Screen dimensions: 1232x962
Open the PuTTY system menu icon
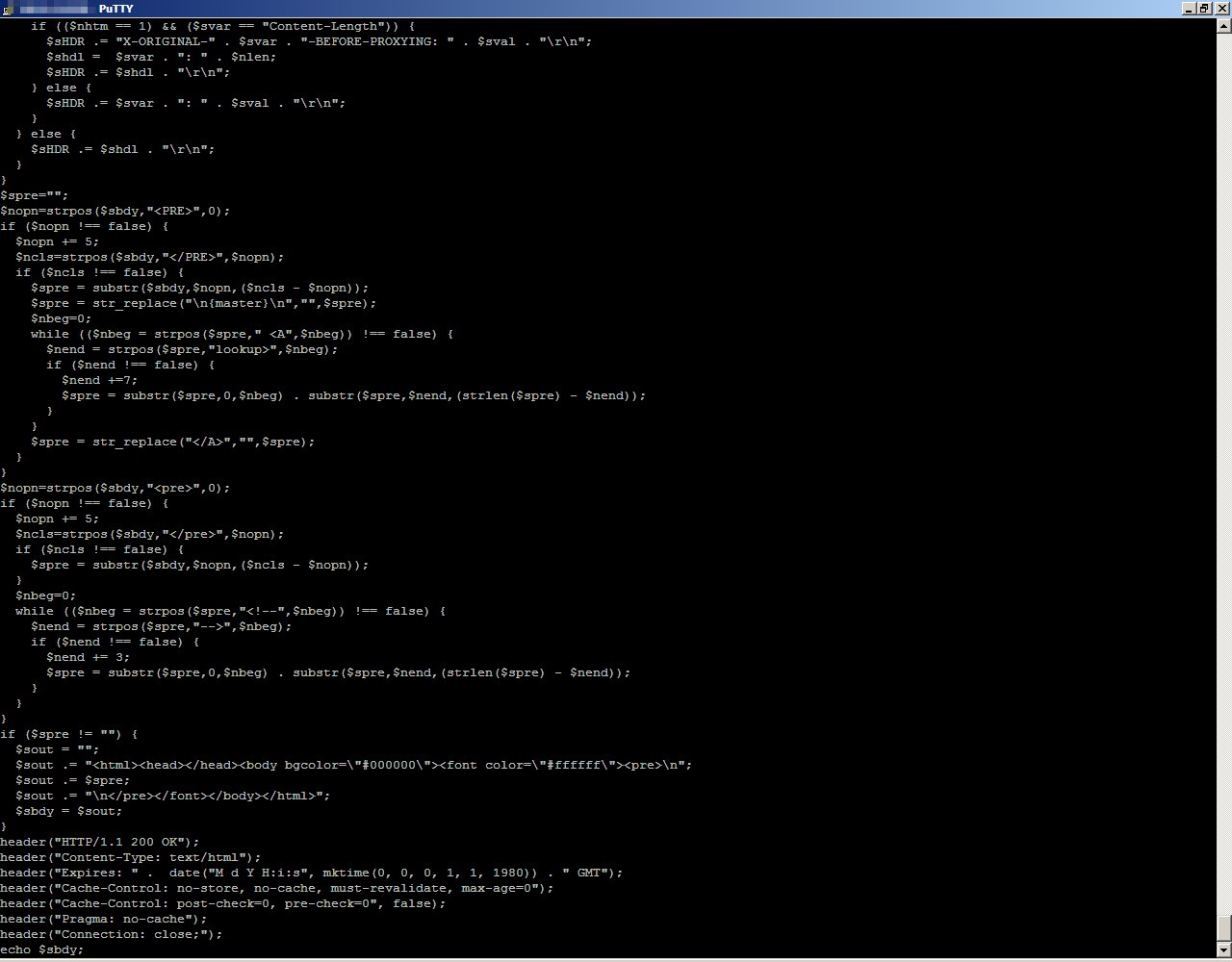tap(8, 9)
